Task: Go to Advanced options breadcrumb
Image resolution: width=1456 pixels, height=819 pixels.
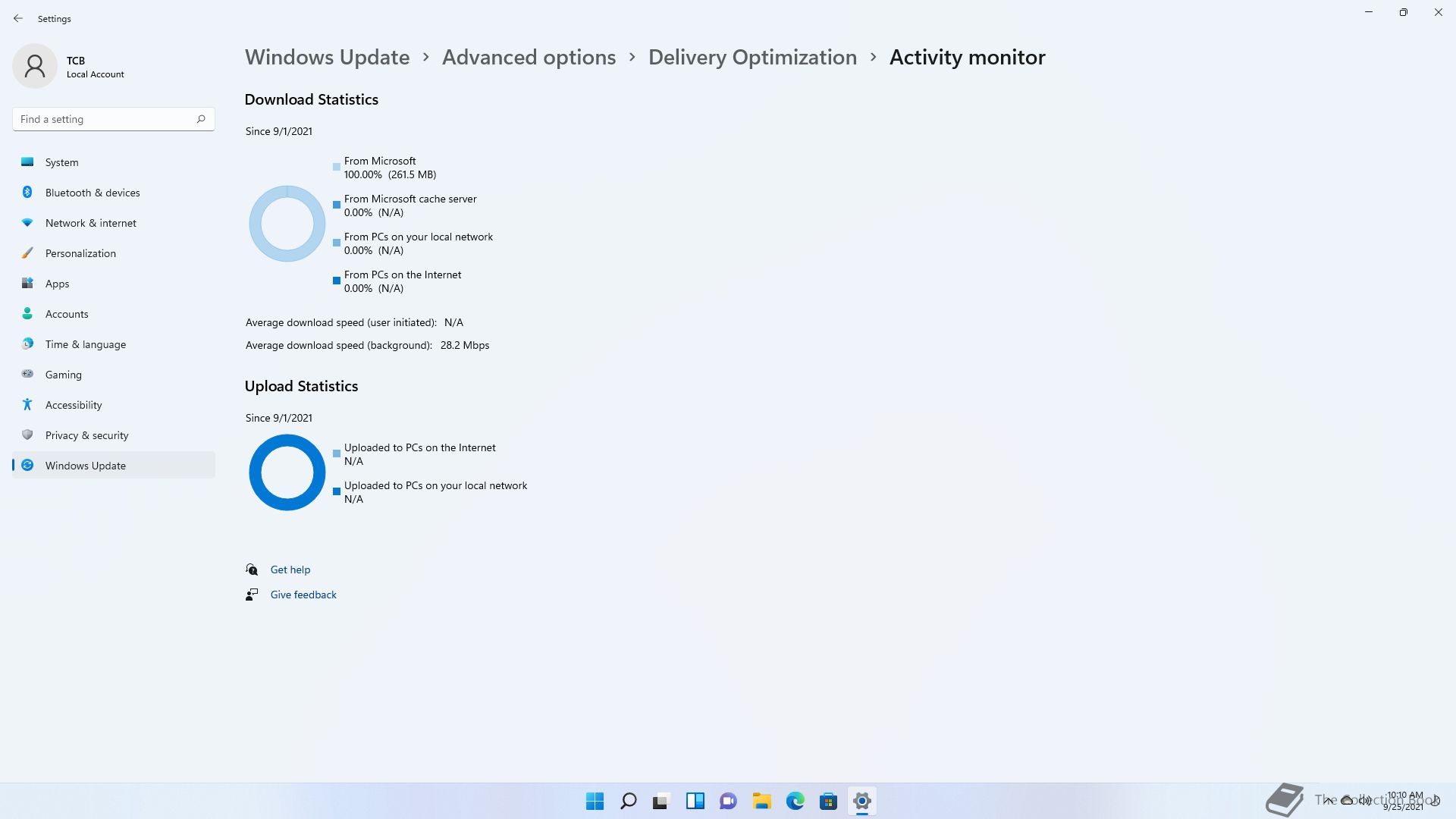Action: click(529, 57)
